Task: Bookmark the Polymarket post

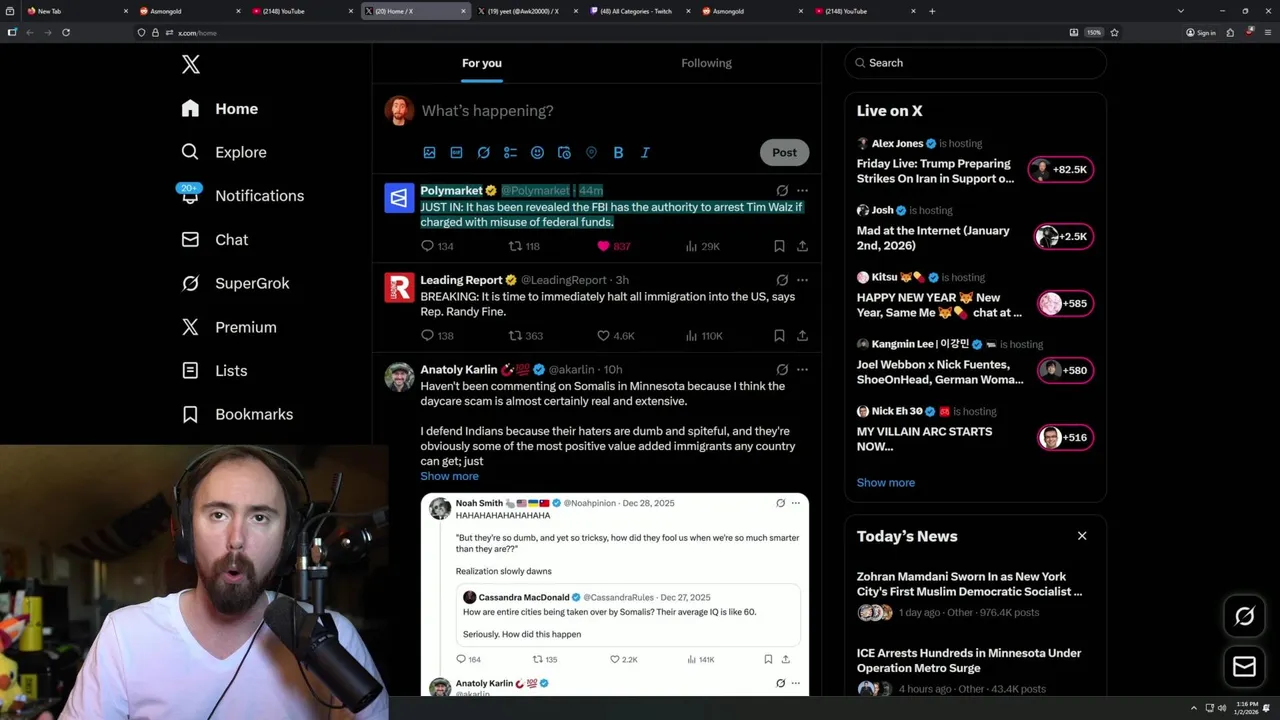Action: pos(779,246)
